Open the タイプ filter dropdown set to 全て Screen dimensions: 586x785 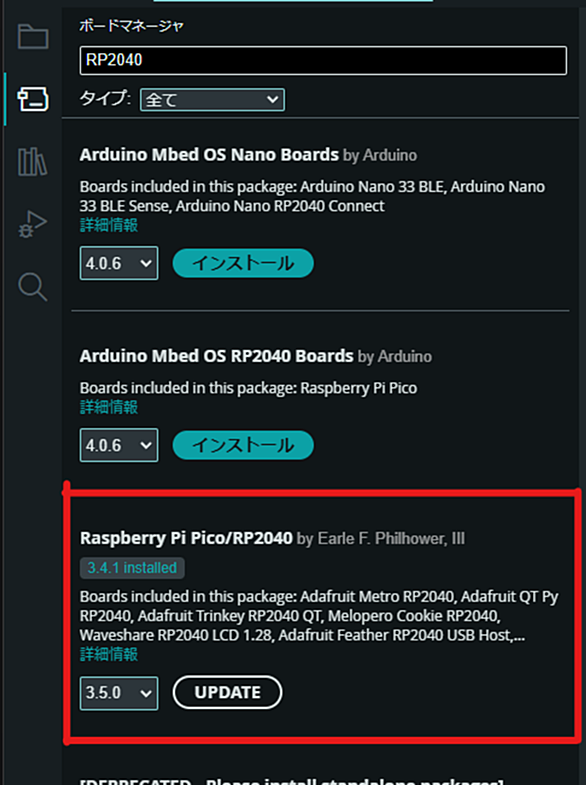tap(212, 100)
